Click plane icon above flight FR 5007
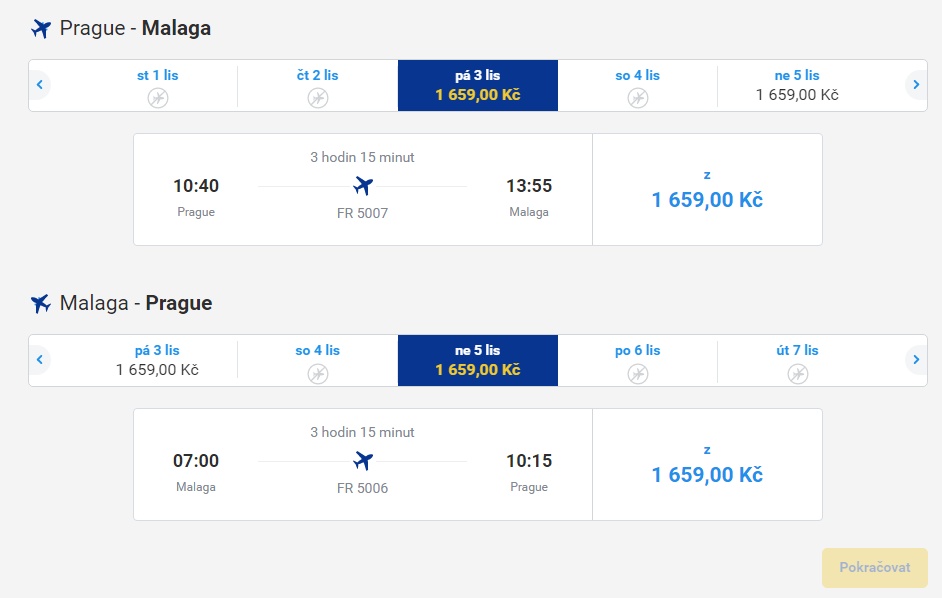This screenshot has width=942, height=598. tap(363, 186)
